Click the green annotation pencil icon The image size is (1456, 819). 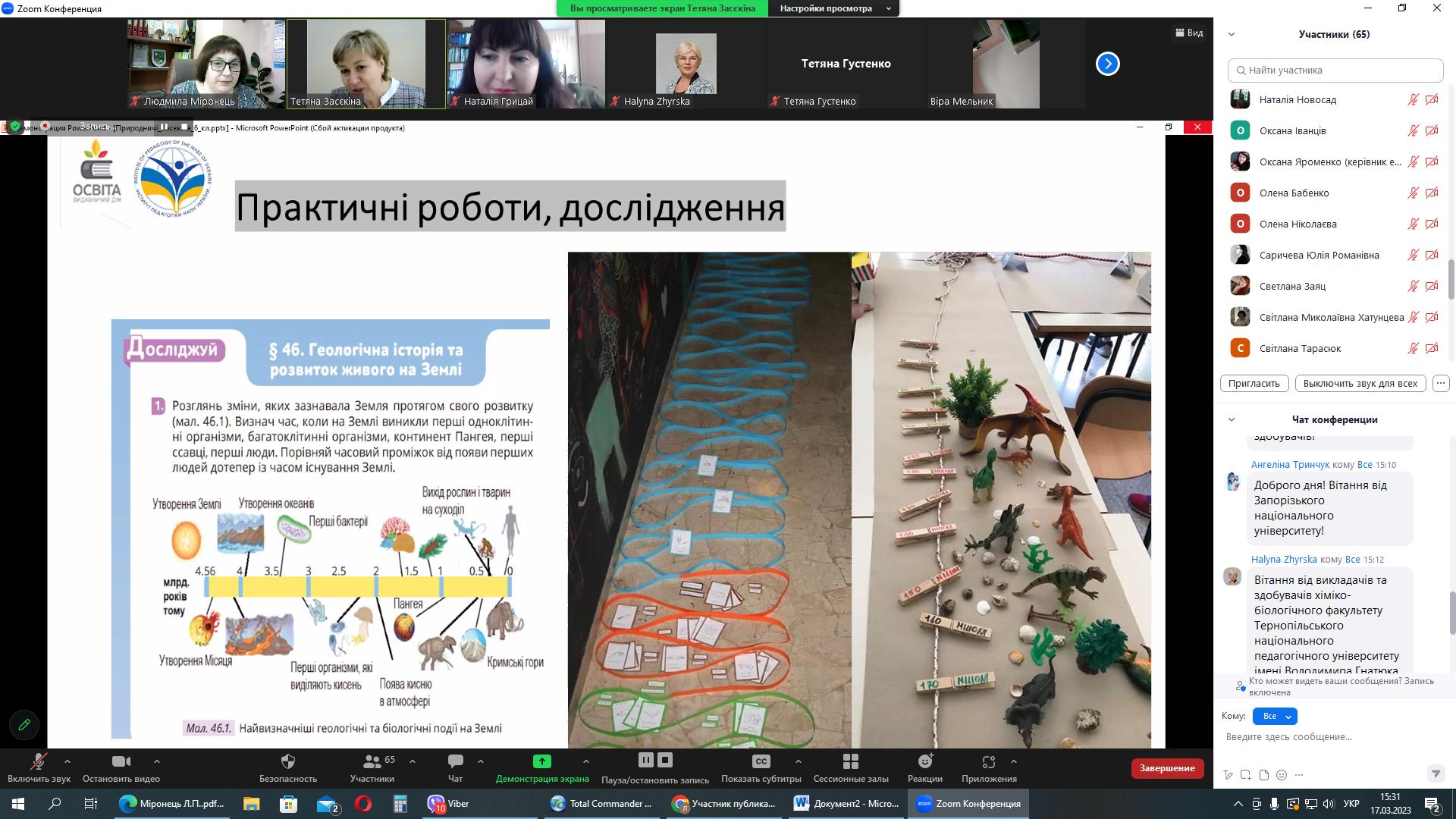pos(24,725)
